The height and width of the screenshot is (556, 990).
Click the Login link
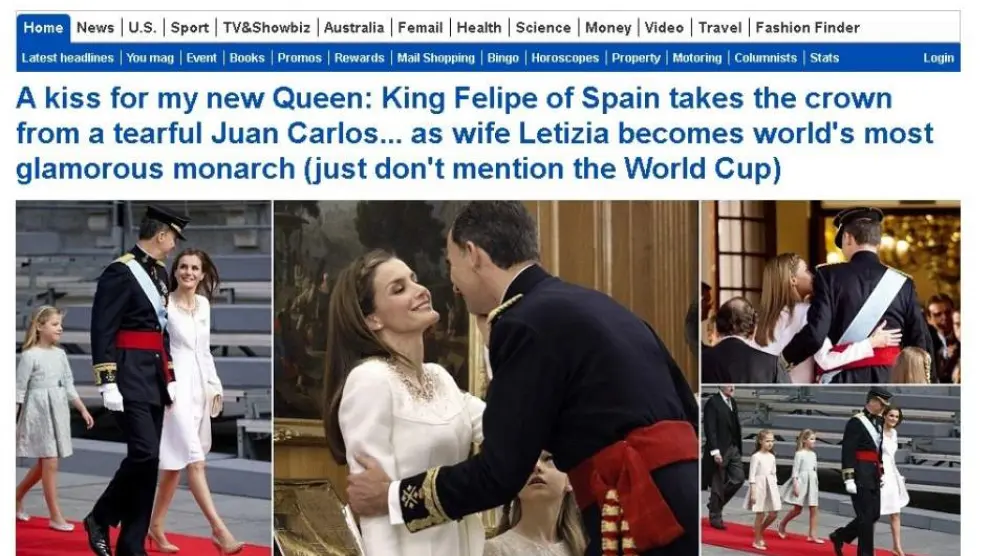click(938, 58)
